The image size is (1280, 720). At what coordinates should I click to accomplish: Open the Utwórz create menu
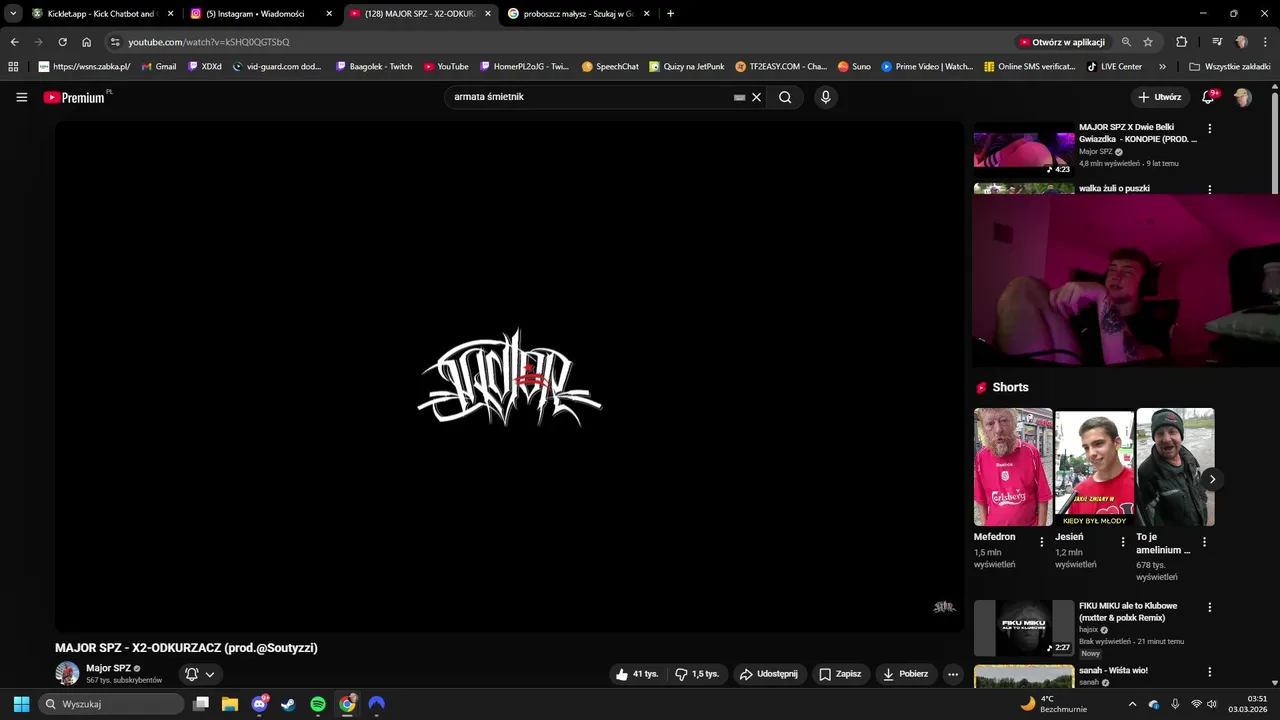pos(1160,97)
